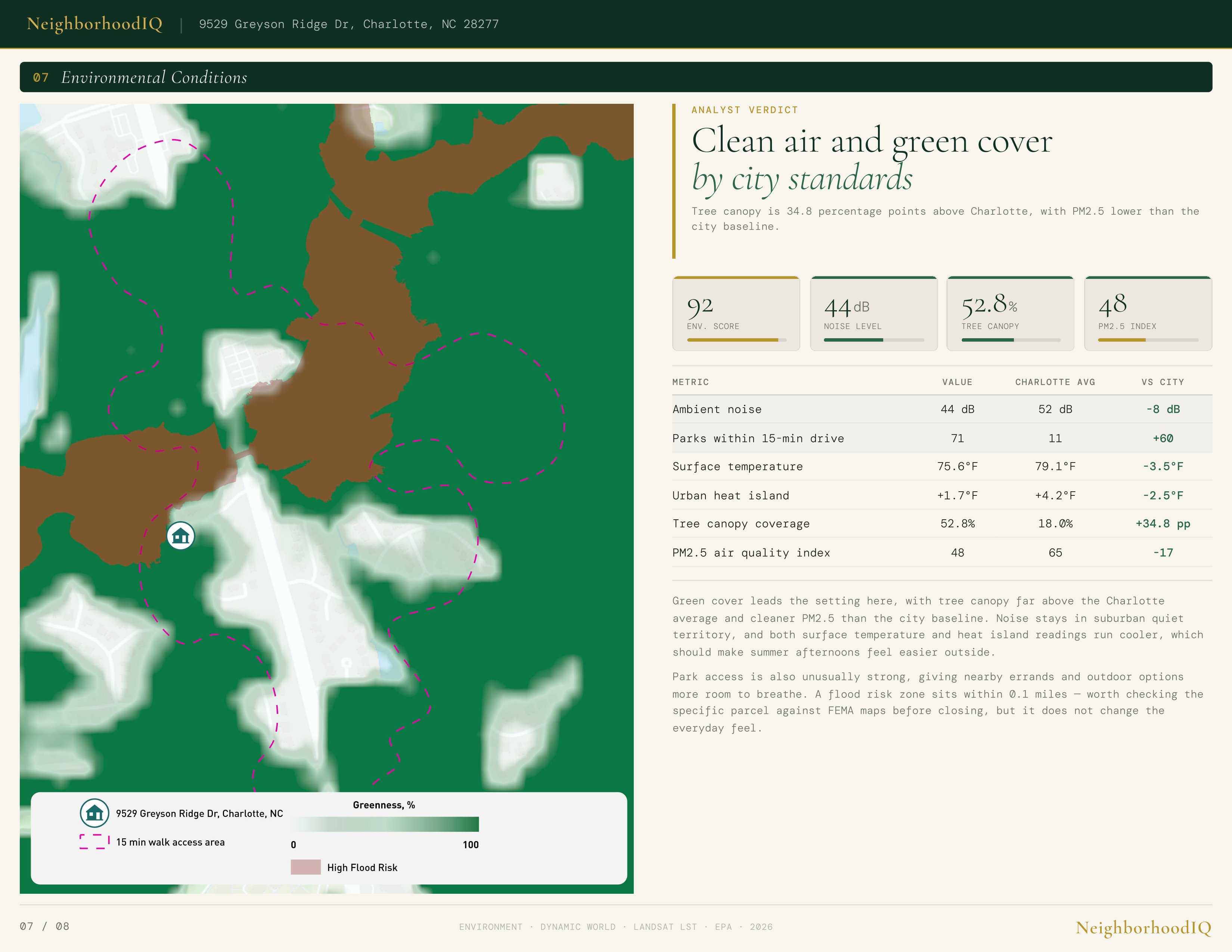Viewport: 1232px width, 952px height.
Task: Click the footer data sources line
Action: pyautogui.click(x=615, y=927)
